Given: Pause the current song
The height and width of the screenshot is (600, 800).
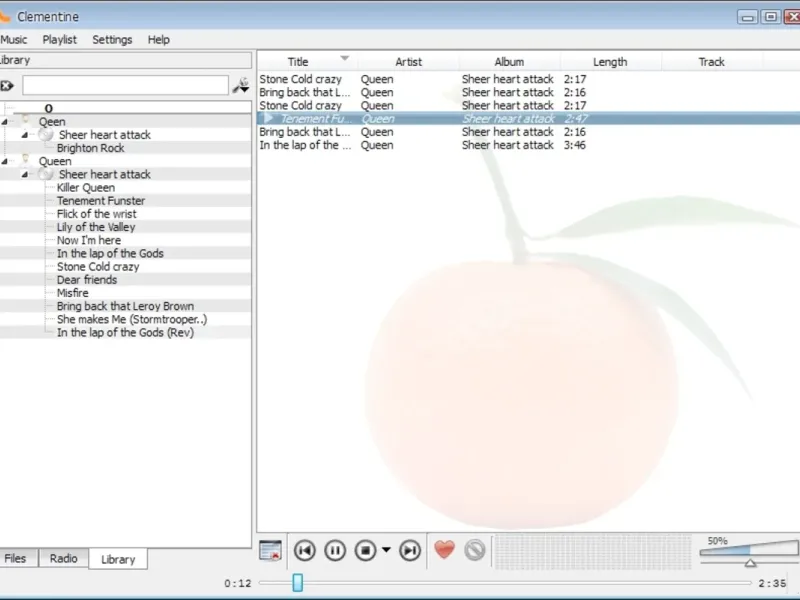Looking at the screenshot, I should coord(335,551).
